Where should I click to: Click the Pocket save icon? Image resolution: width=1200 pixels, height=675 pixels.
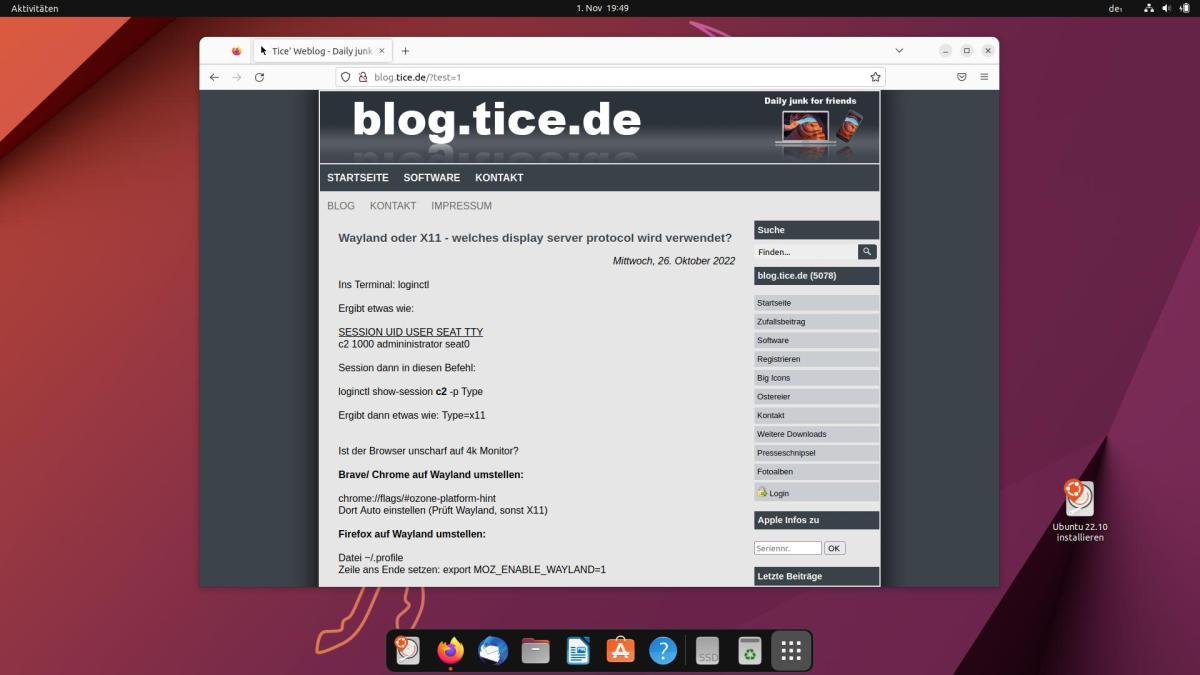[961, 77]
